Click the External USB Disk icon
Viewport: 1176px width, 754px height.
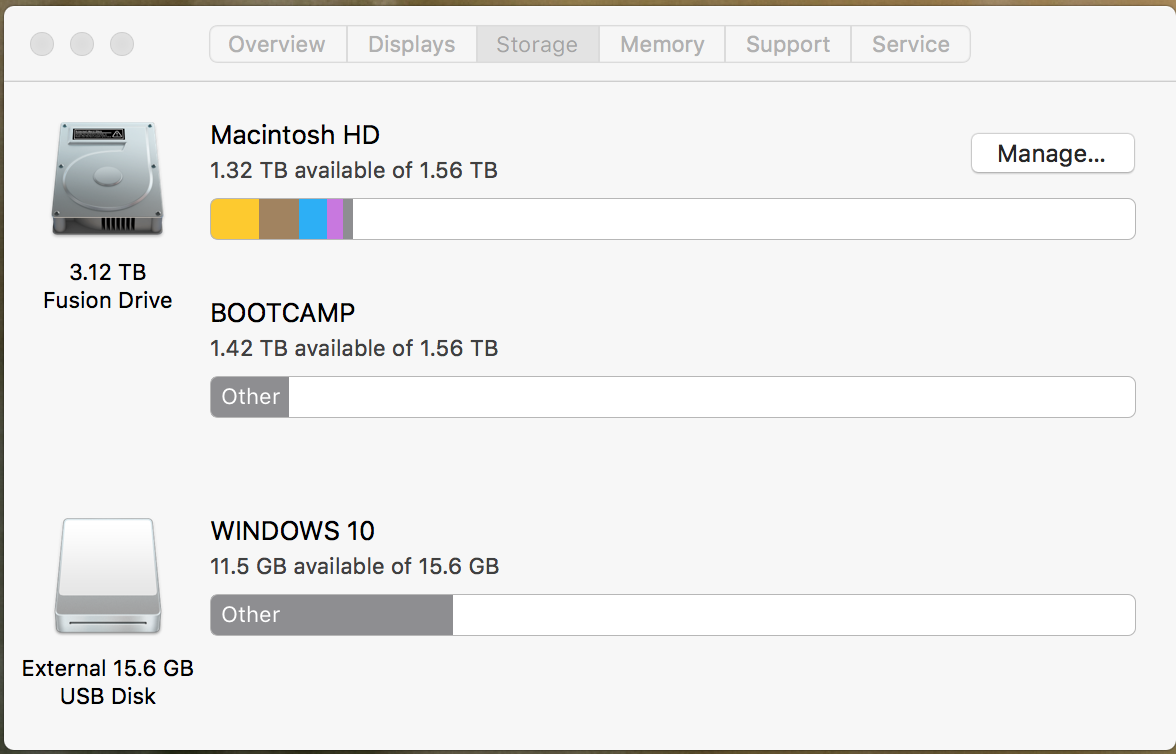coord(108,576)
